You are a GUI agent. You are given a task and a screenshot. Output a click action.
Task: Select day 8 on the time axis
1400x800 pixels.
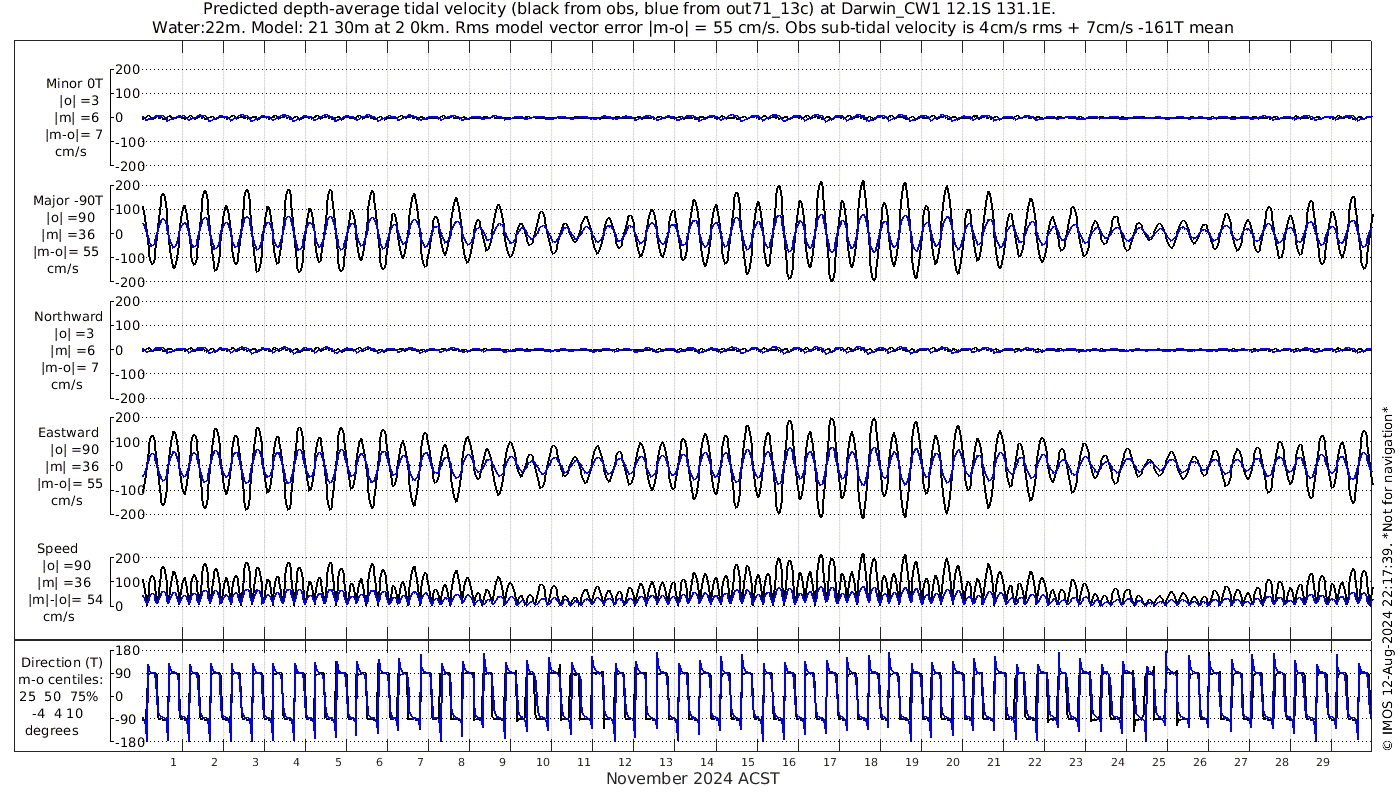click(x=461, y=762)
